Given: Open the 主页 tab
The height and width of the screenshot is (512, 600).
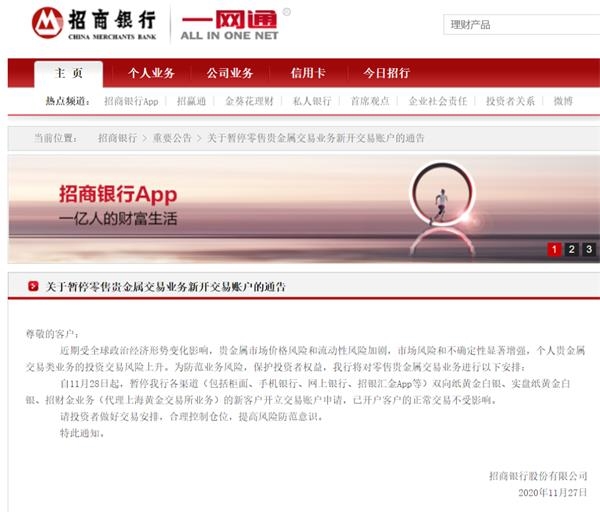Looking at the screenshot, I should [x=68, y=73].
